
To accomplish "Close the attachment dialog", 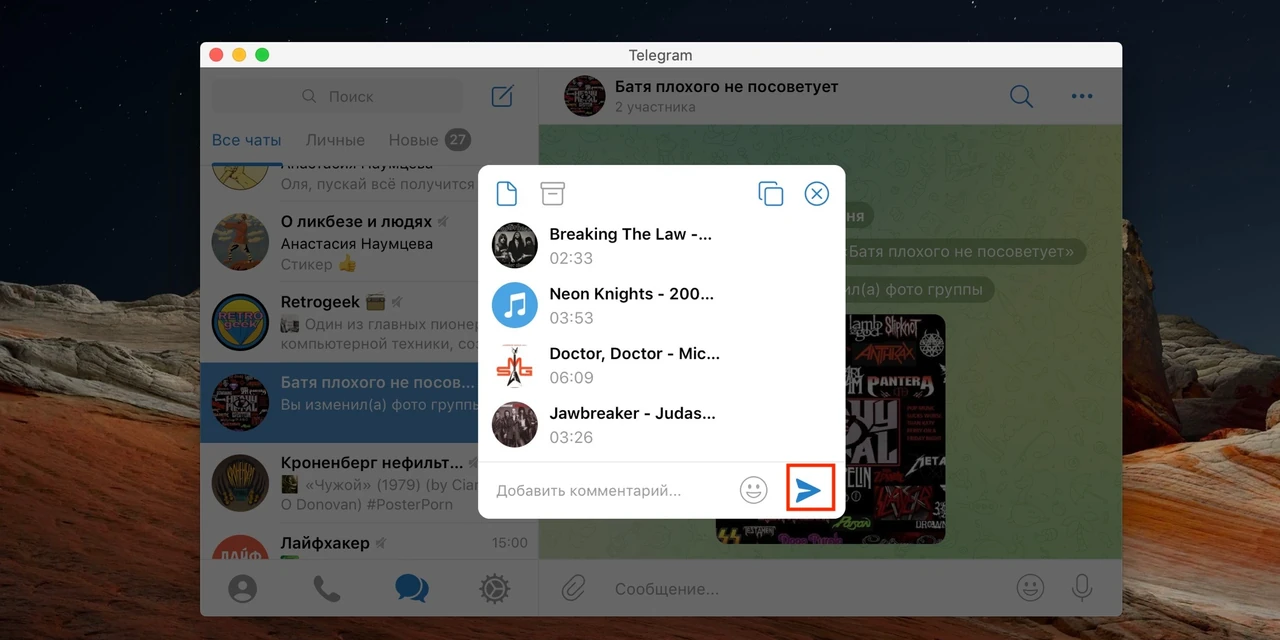I will click(817, 194).
